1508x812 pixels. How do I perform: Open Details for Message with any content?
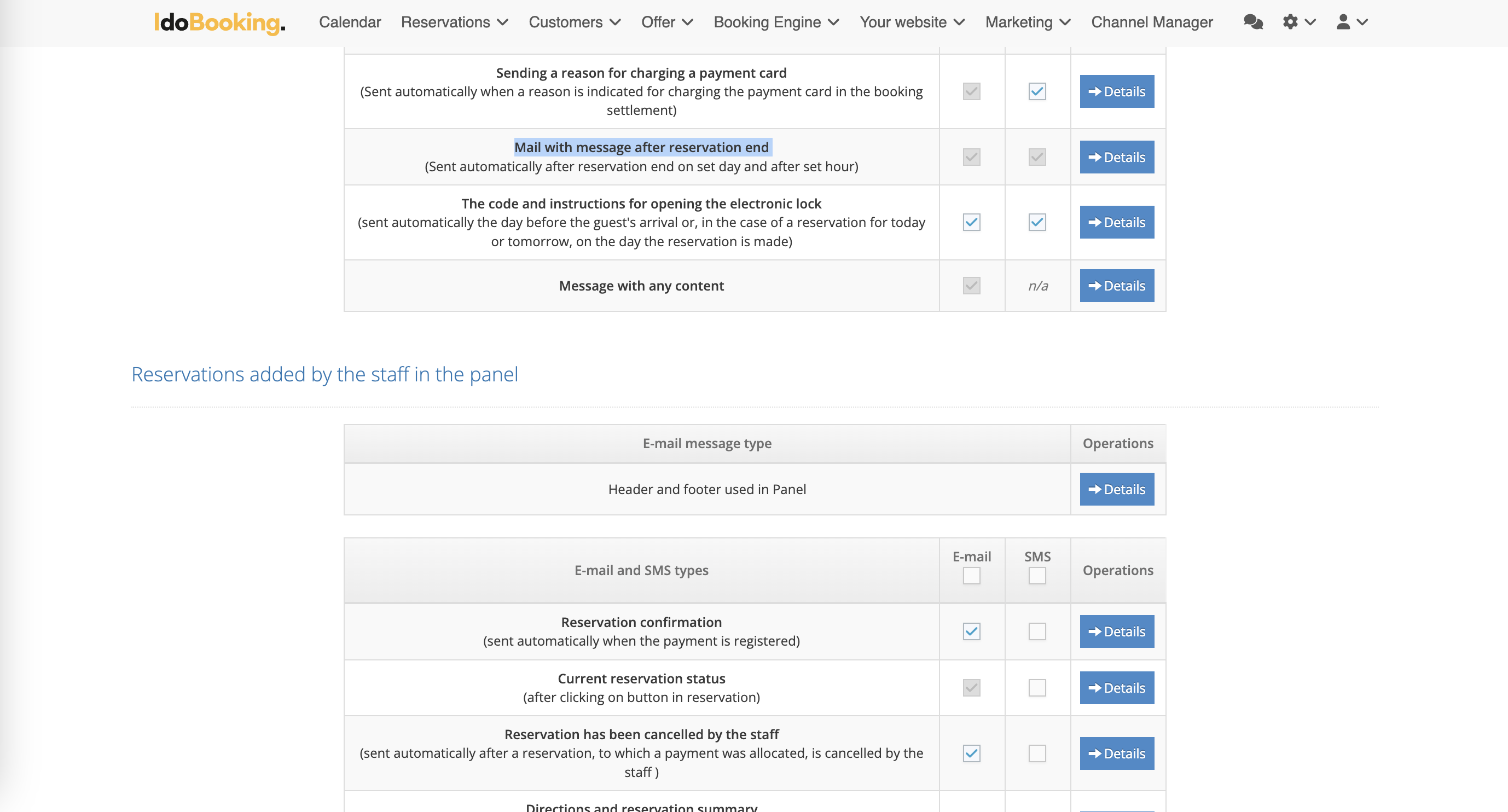click(1116, 286)
